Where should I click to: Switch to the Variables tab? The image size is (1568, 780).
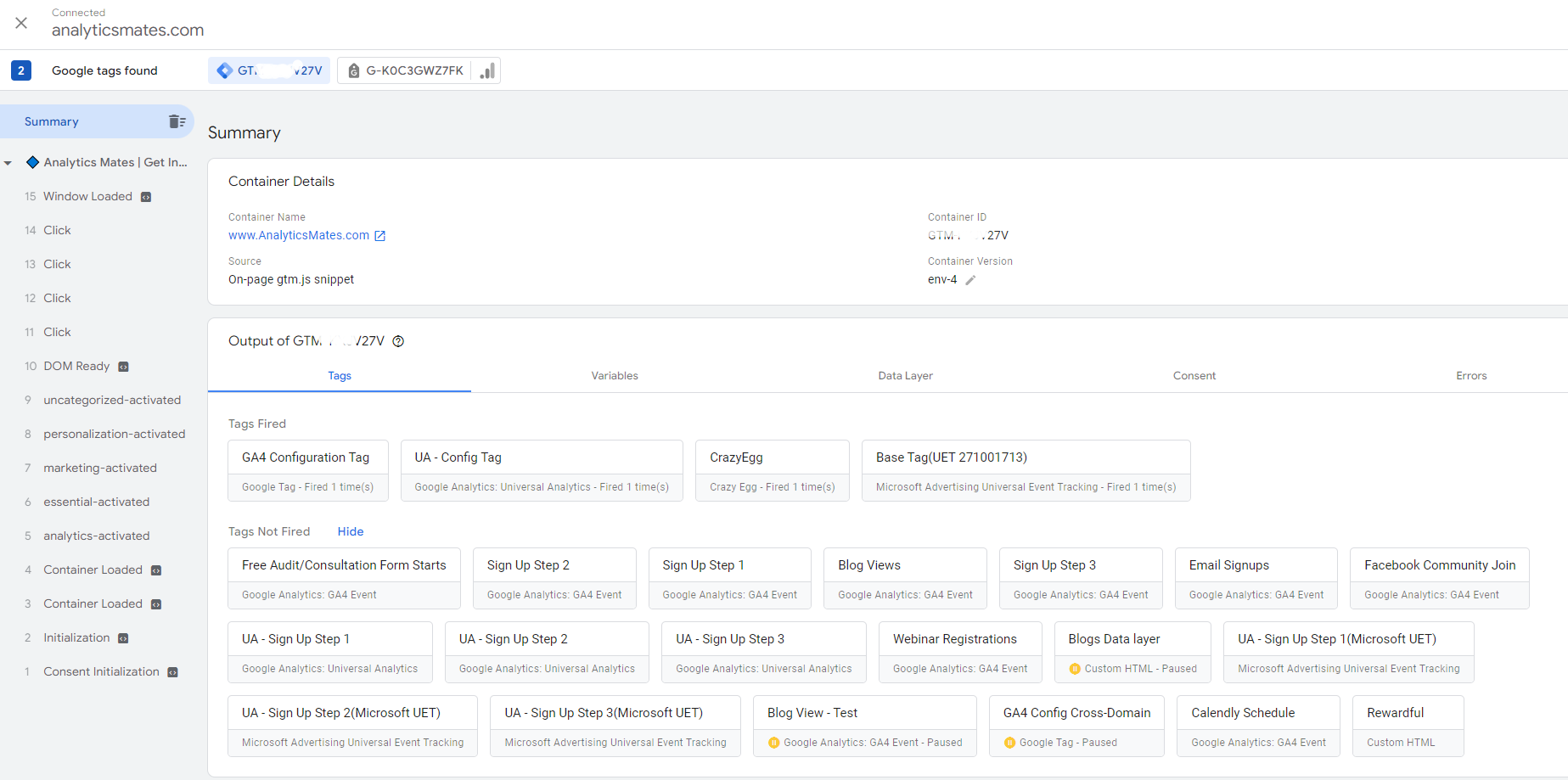pos(615,376)
